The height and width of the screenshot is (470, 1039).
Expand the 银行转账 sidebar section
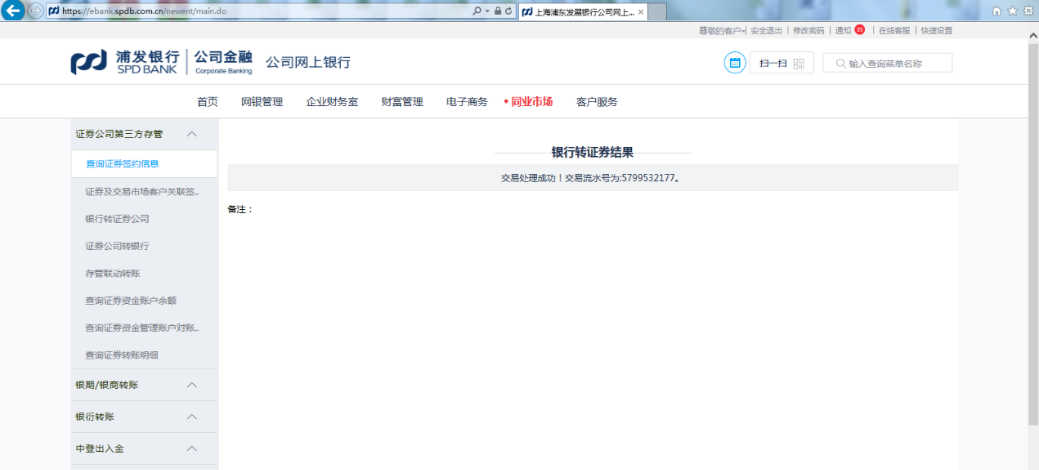point(192,417)
